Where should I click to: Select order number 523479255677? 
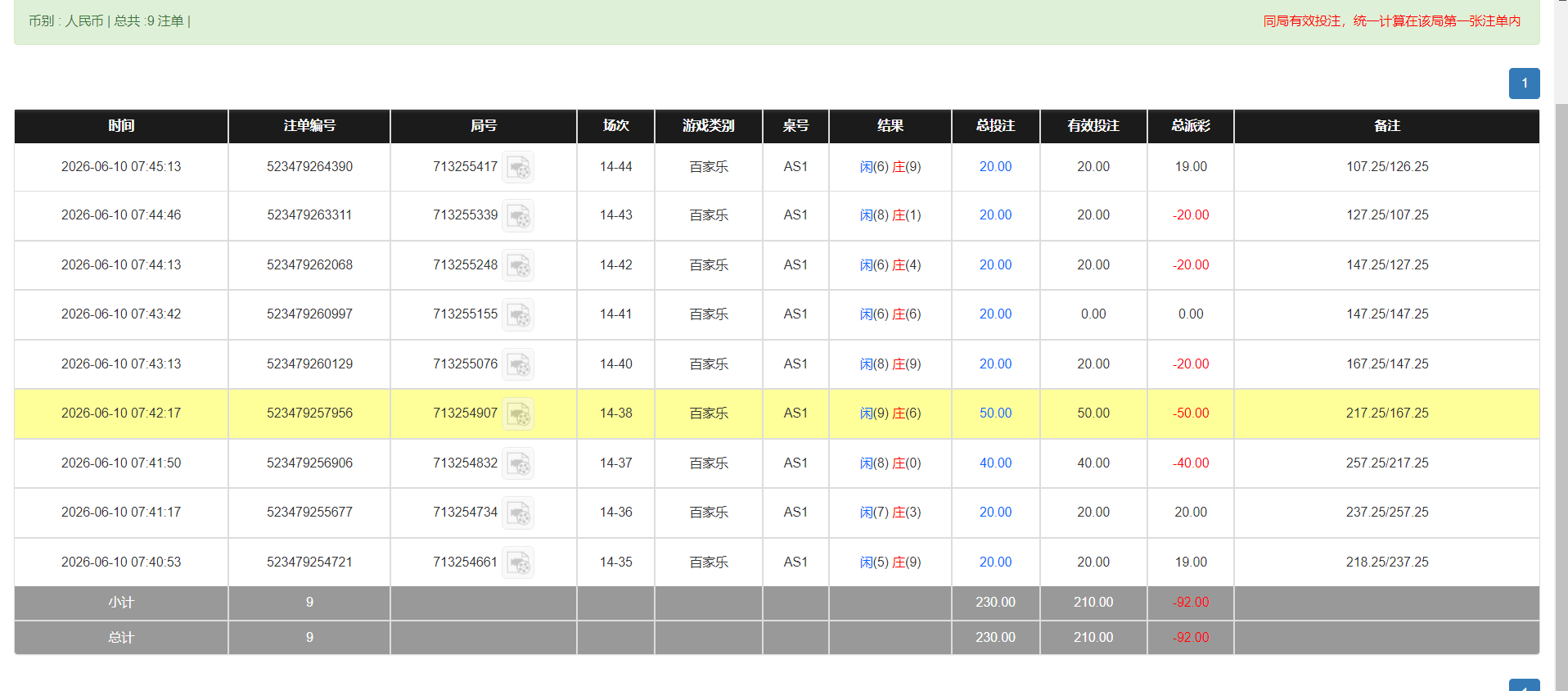(309, 512)
